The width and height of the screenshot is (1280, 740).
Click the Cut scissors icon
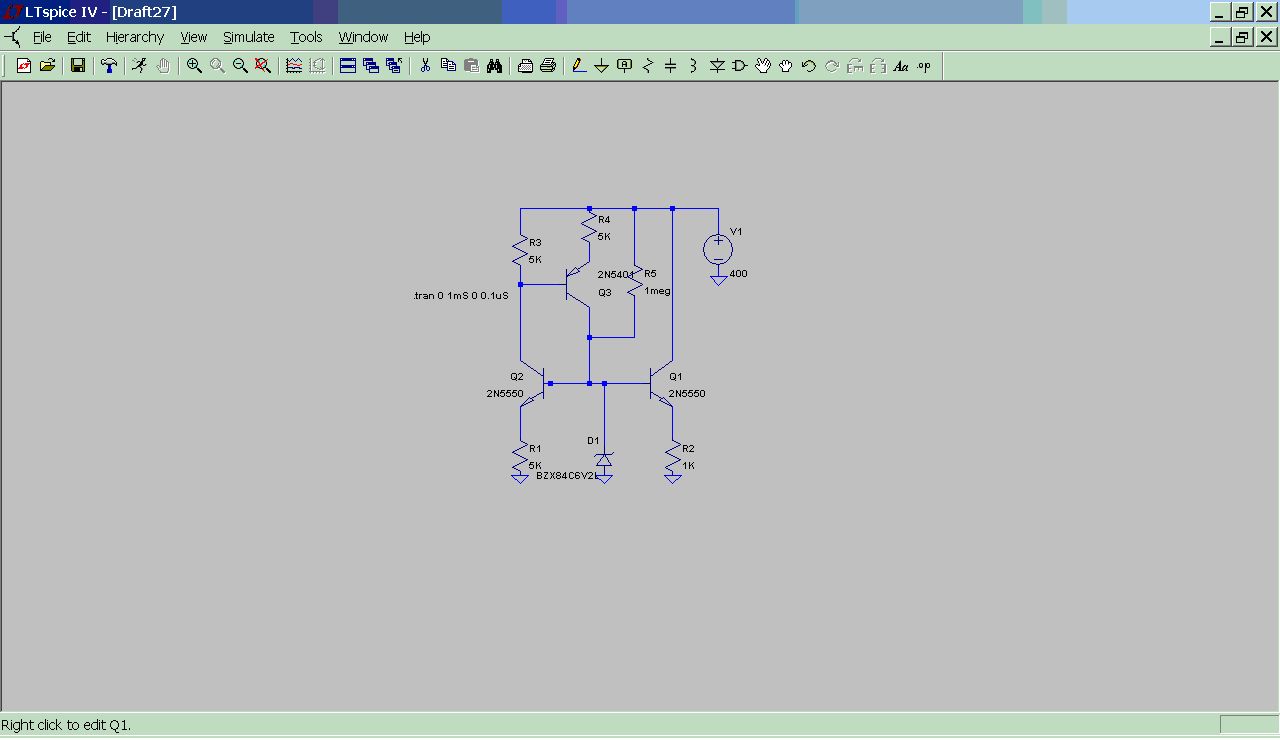[425, 66]
